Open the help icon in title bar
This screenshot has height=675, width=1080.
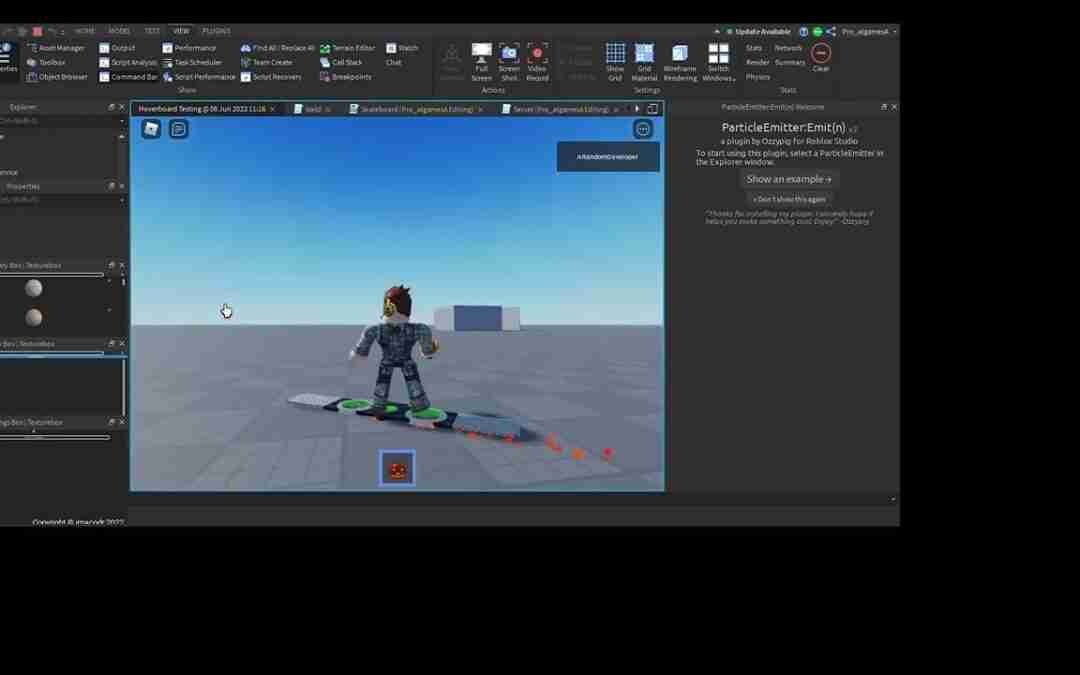point(803,32)
